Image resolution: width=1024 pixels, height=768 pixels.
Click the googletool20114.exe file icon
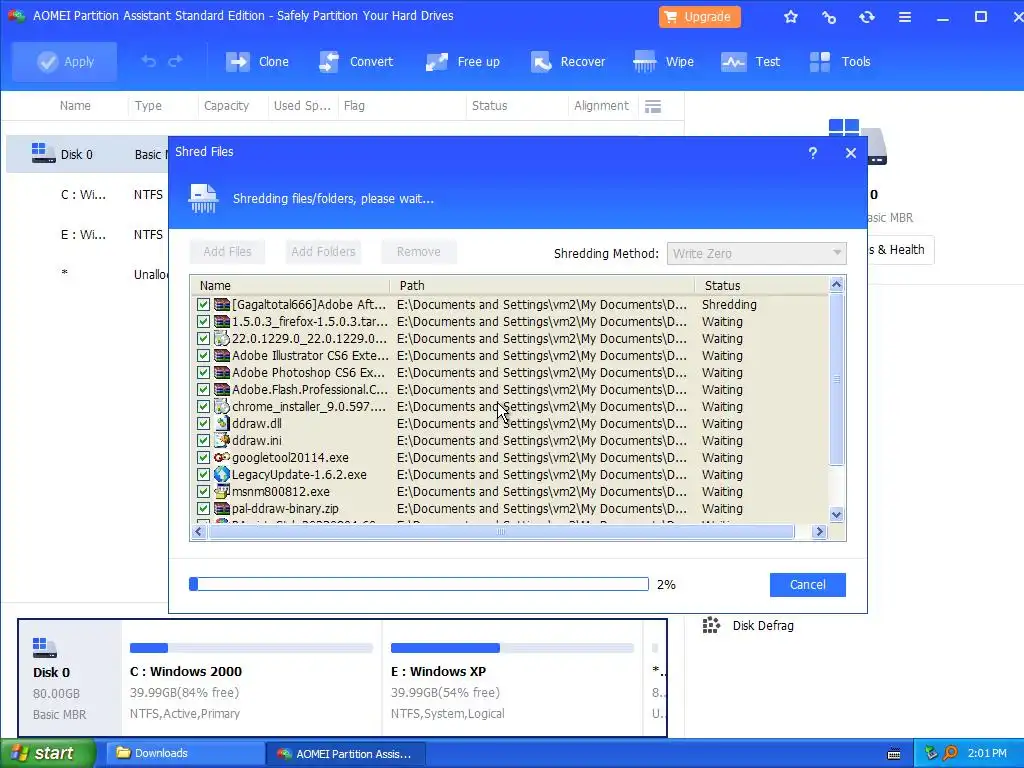[x=222, y=457]
